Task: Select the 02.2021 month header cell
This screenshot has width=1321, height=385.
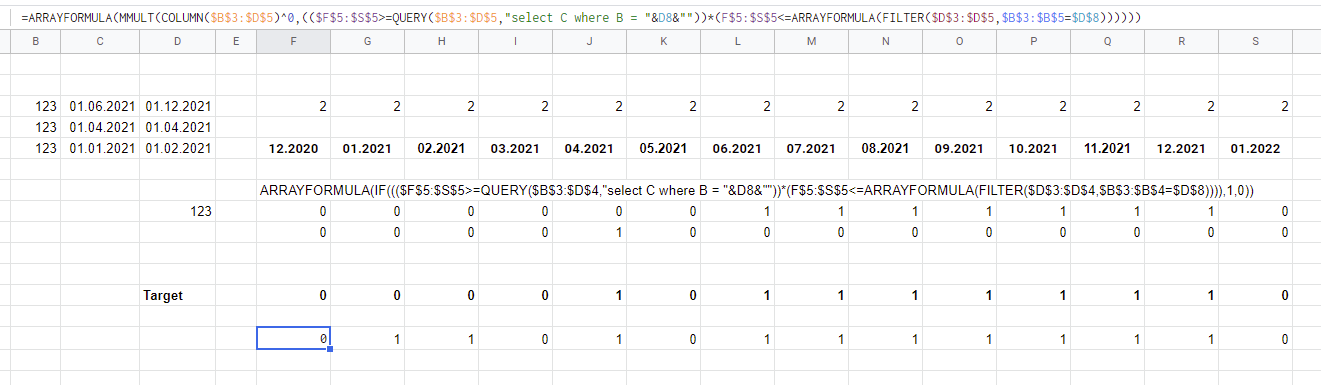Action: pos(442,148)
